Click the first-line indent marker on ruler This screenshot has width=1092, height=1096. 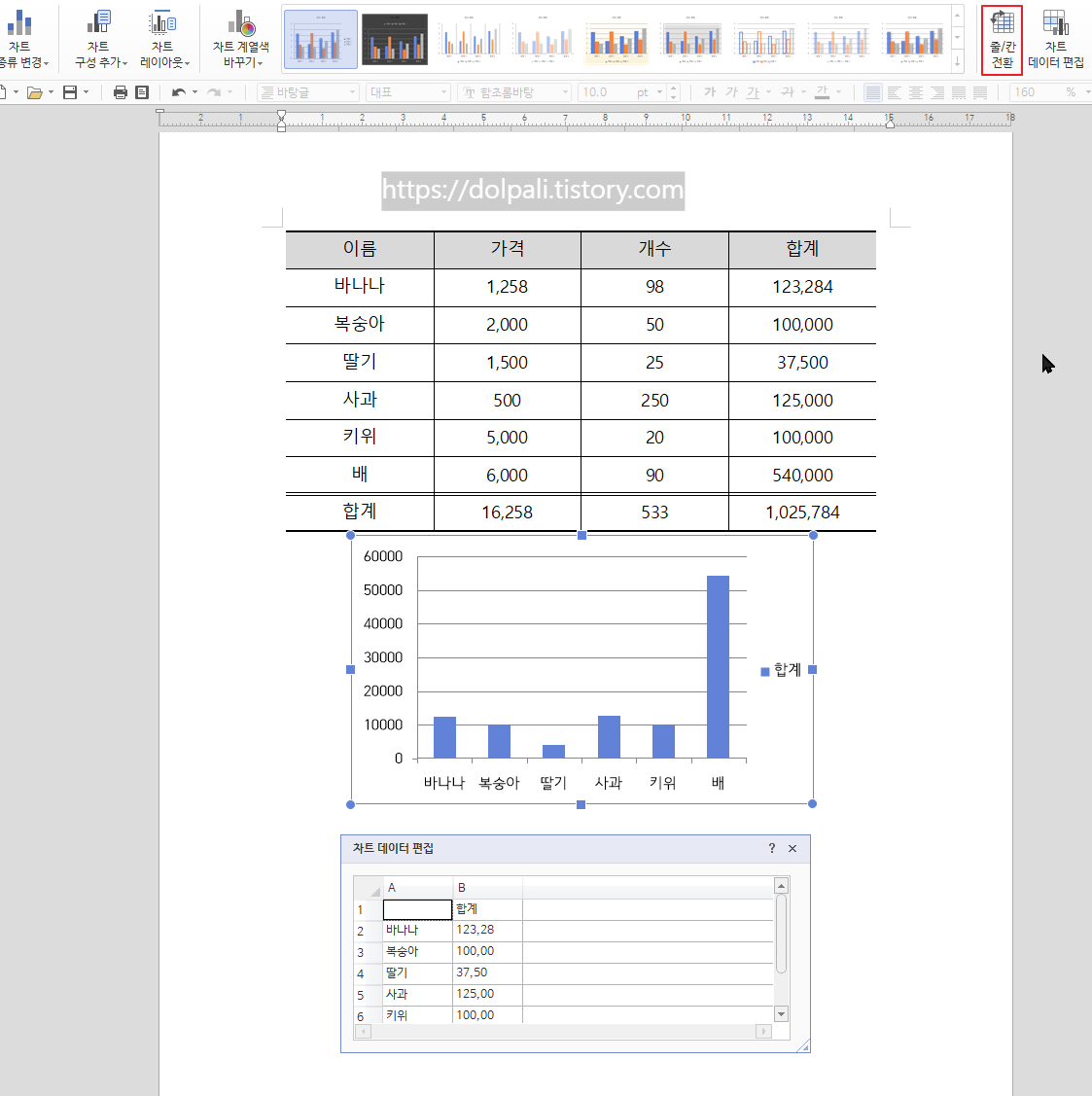[x=281, y=116]
